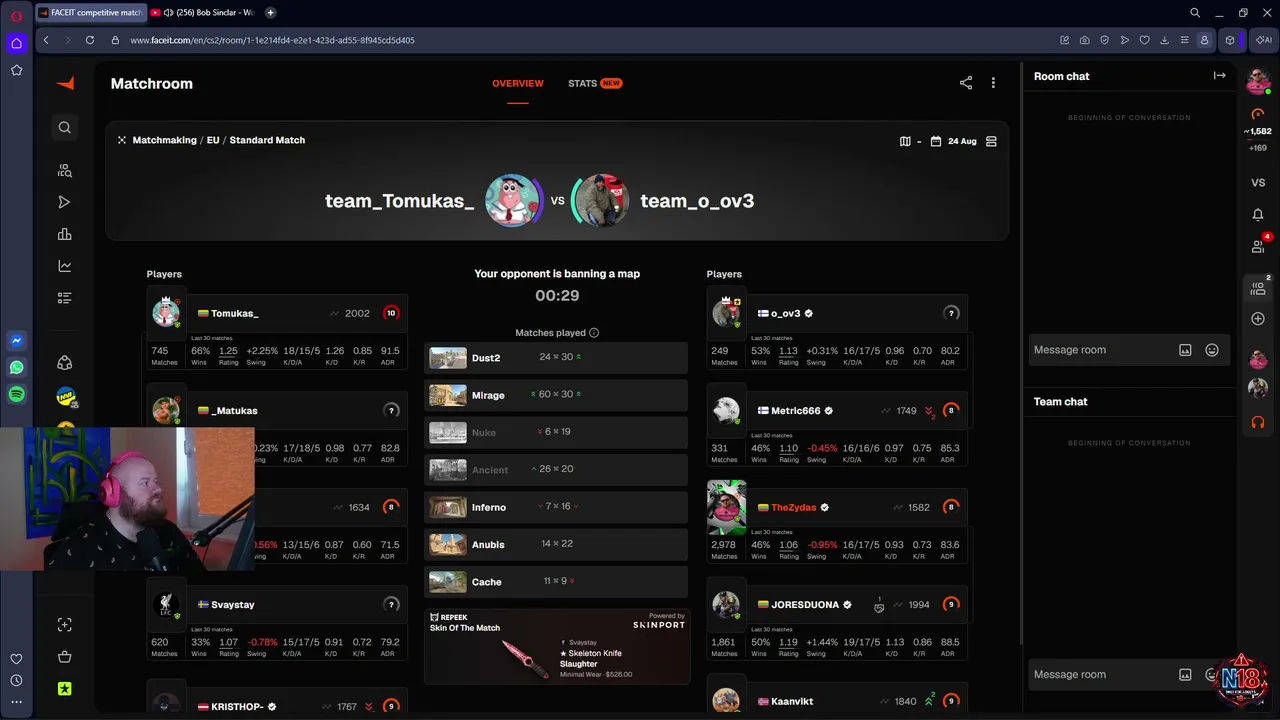Image resolution: width=1280 pixels, height=720 pixels.
Task: Open JORESDUONA player profile
Action: point(805,605)
